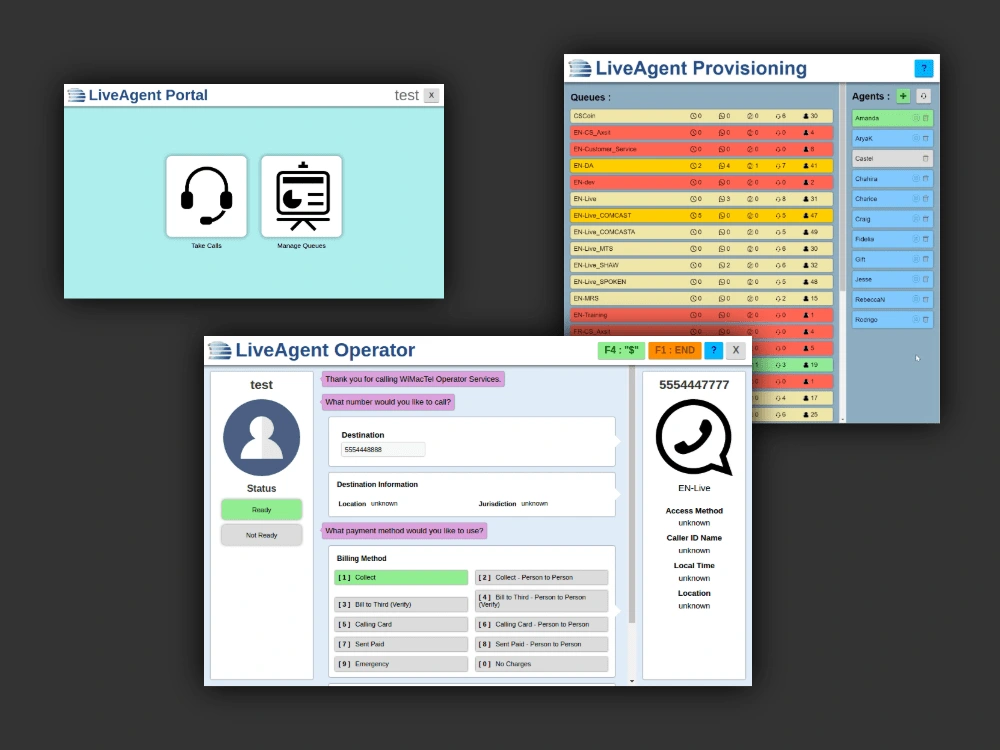Select [7] Sent Paid billing
1000x750 pixels.
[401, 644]
